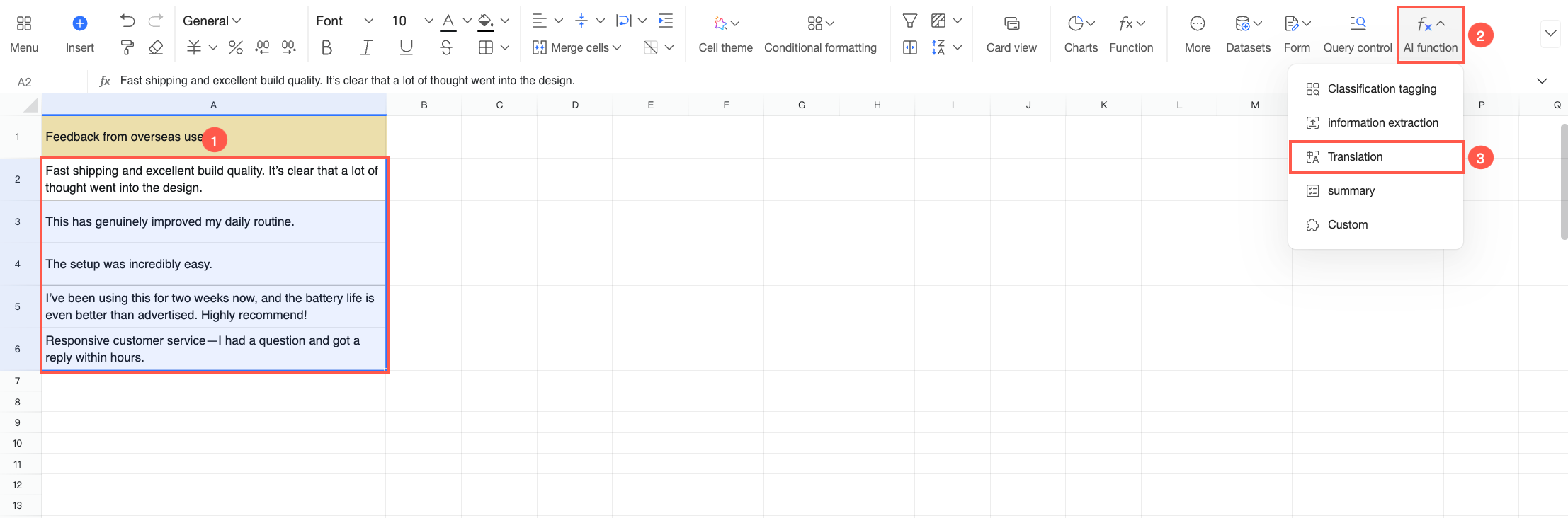The image size is (1568, 518).
Task: Select the Format painter icon
Action: 127,47
